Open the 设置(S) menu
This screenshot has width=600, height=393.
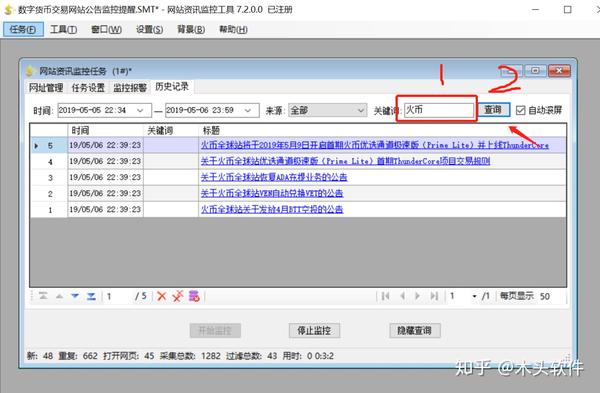click(x=149, y=29)
